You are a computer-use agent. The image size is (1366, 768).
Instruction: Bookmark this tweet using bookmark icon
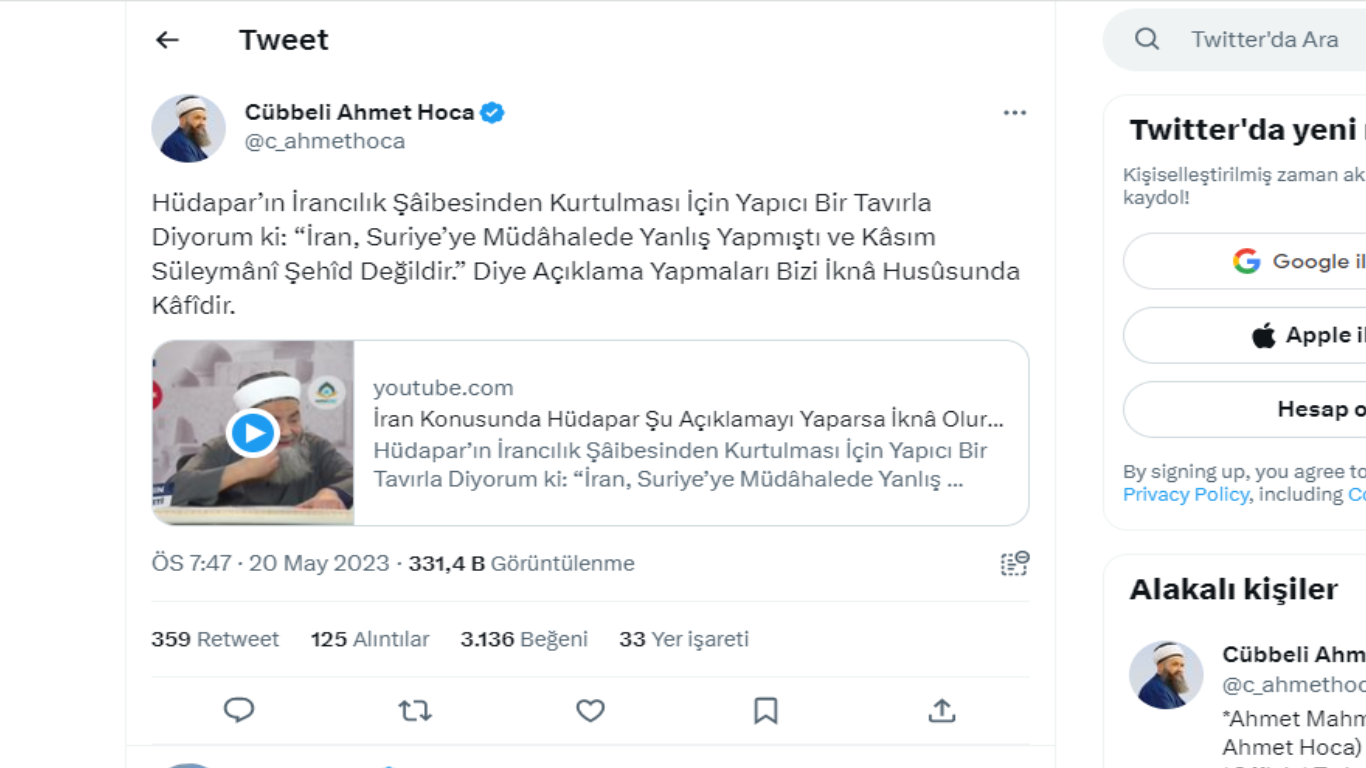click(766, 710)
